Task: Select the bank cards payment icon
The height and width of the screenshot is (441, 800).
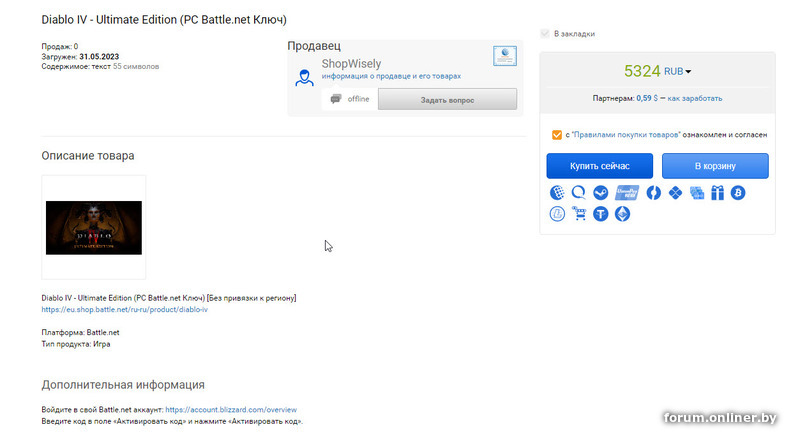Action: tap(697, 192)
